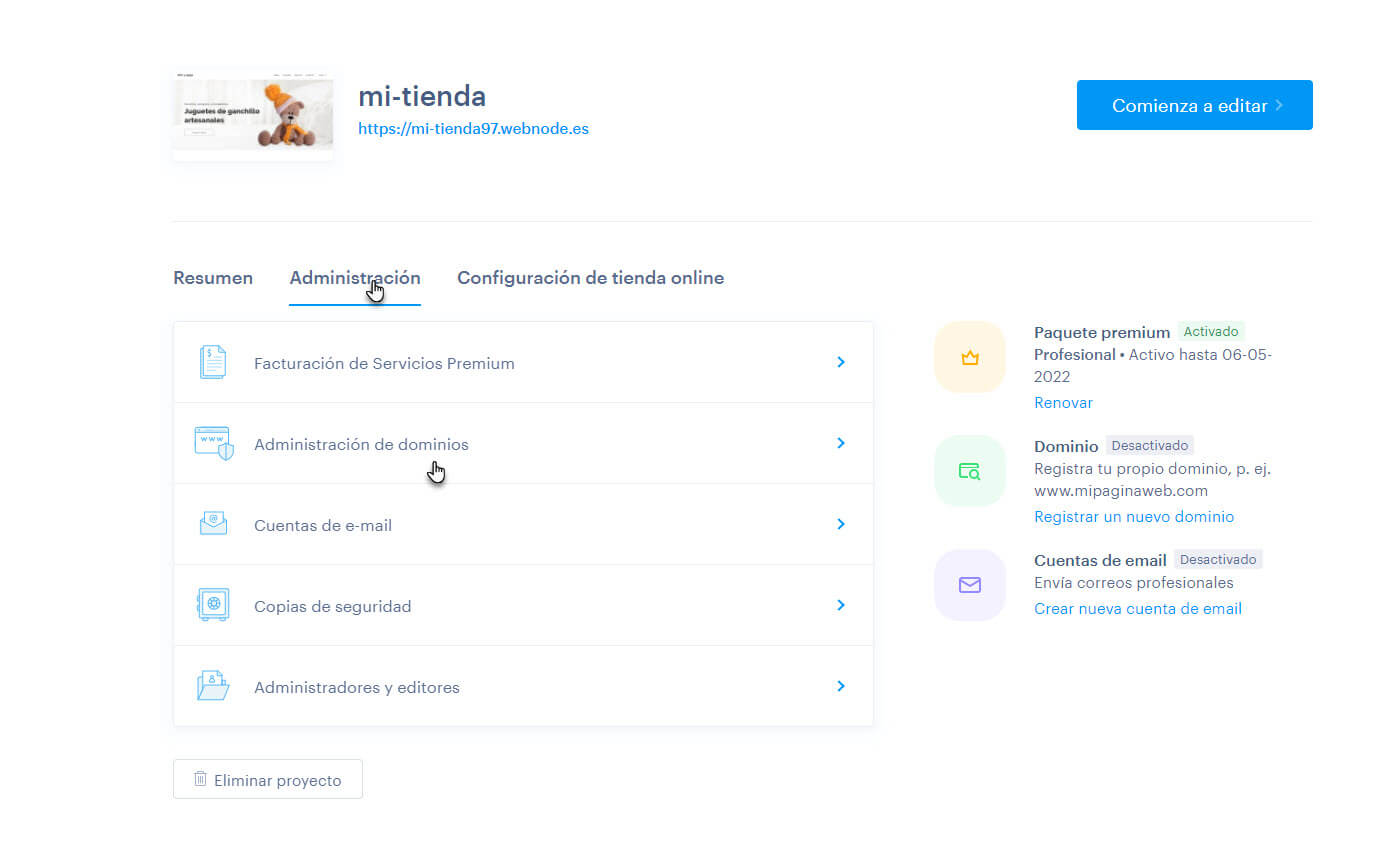Click the Administración de dominios globe icon
Image resolution: width=1396 pixels, height=865 pixels.
point(212,443)
